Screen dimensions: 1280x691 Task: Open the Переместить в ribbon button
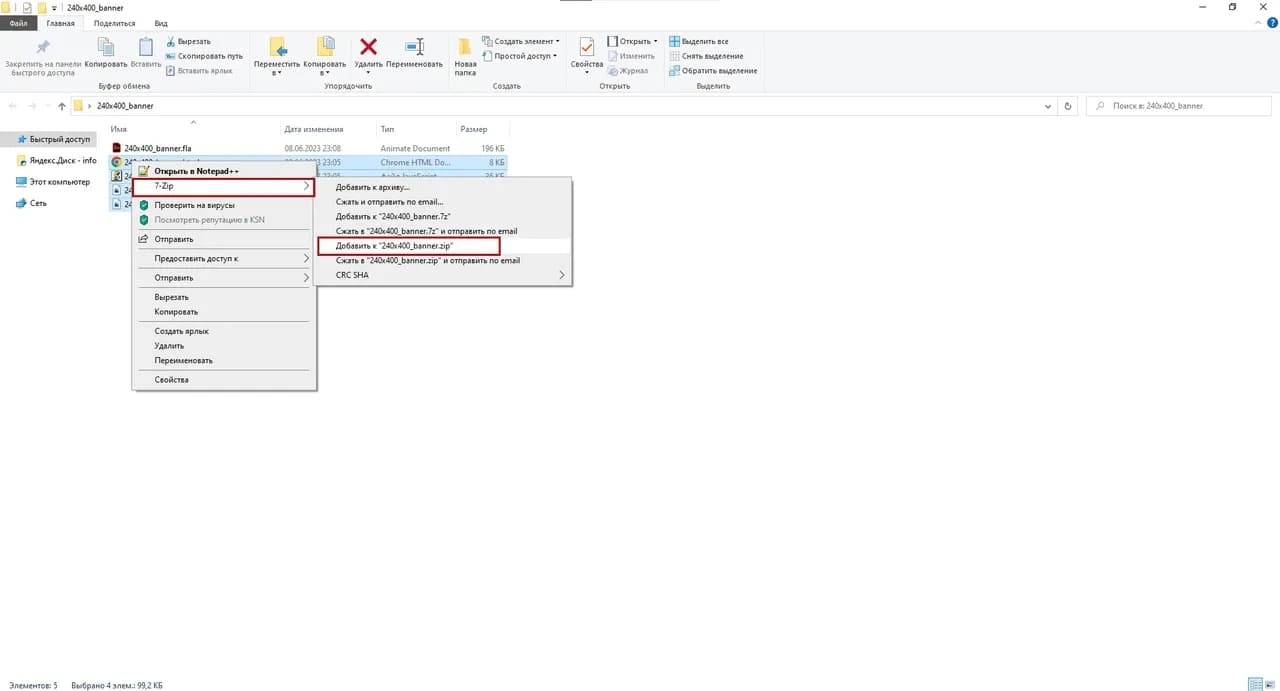click(x=277, y=55)
